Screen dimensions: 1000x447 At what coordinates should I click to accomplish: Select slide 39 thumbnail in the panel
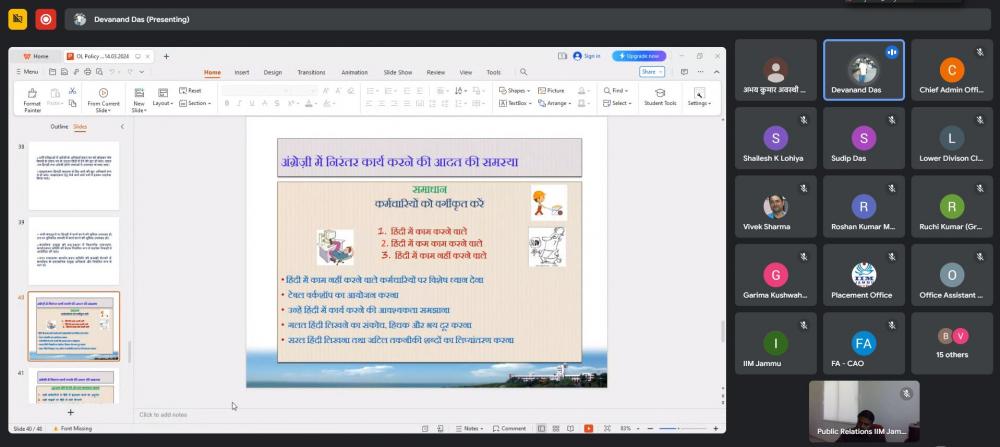(73, 250)
